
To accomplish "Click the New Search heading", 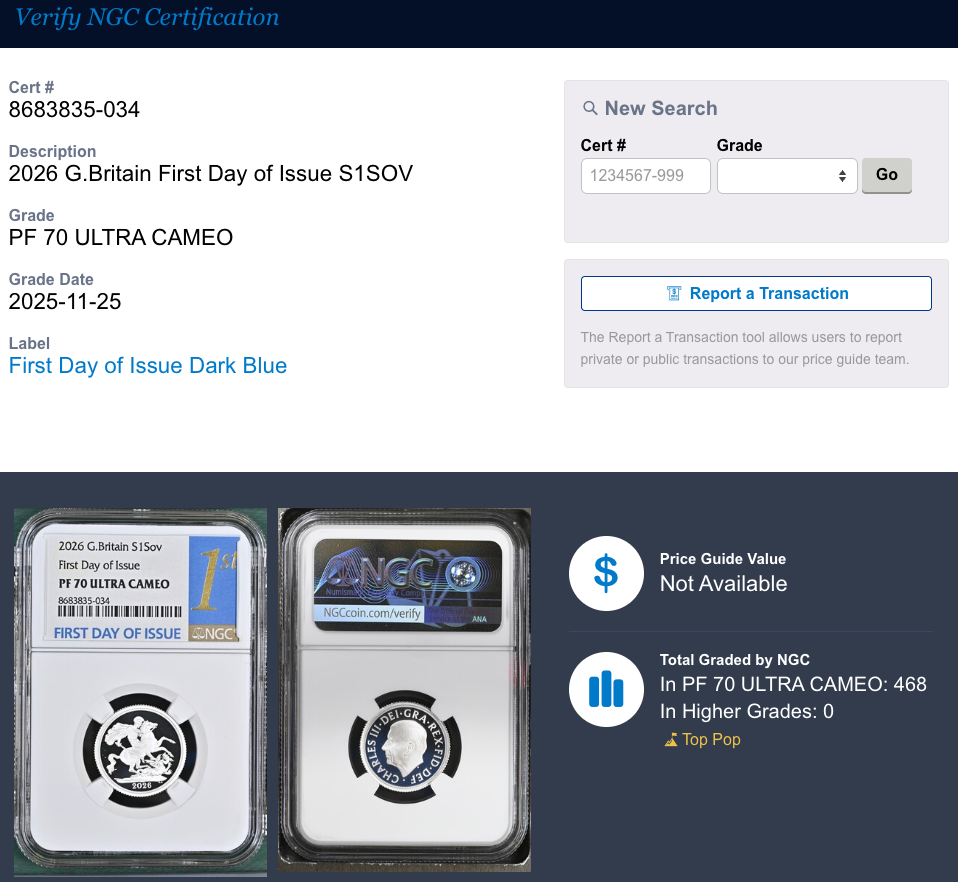I will point(661,108).
